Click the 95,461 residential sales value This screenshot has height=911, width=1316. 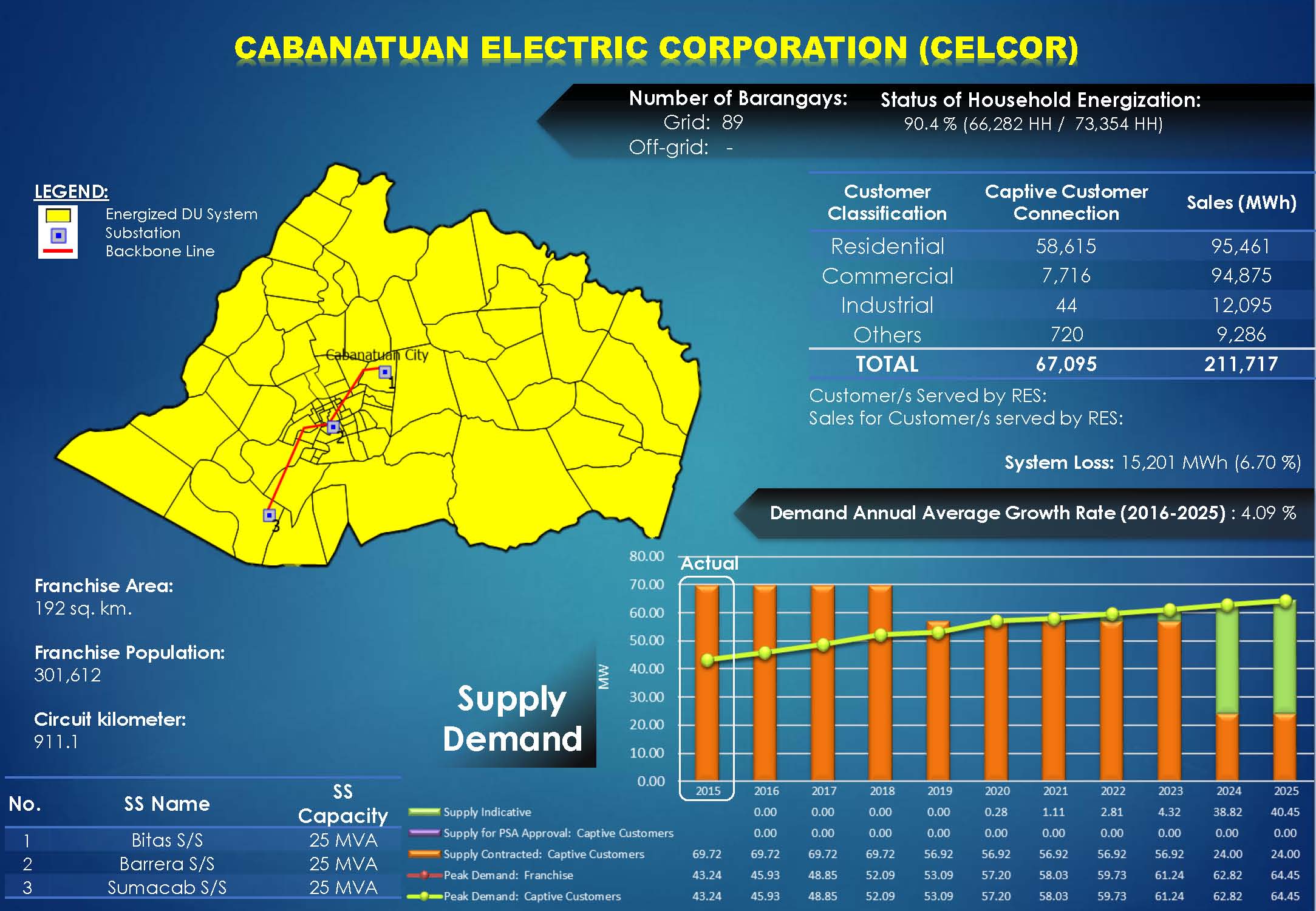coord(1241,247)
